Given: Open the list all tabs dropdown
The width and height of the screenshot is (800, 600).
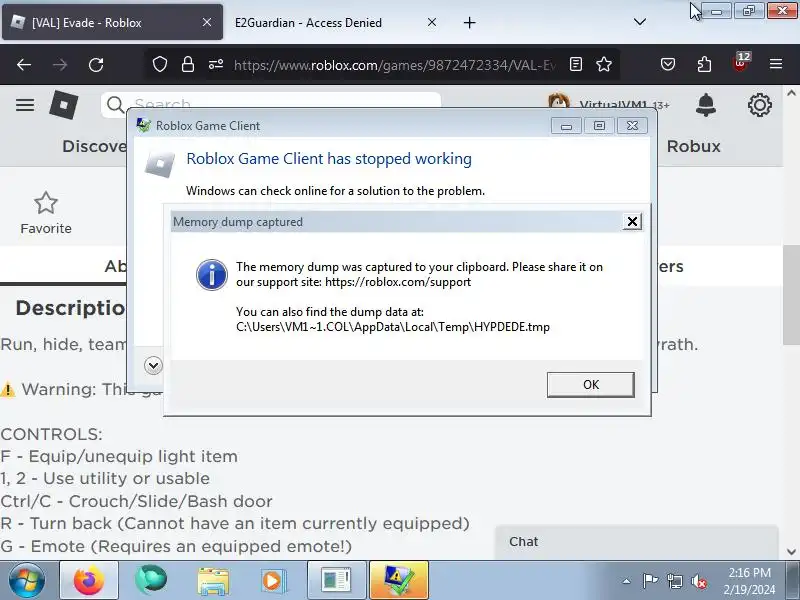Looking at the screenshot, I should 640,22.
